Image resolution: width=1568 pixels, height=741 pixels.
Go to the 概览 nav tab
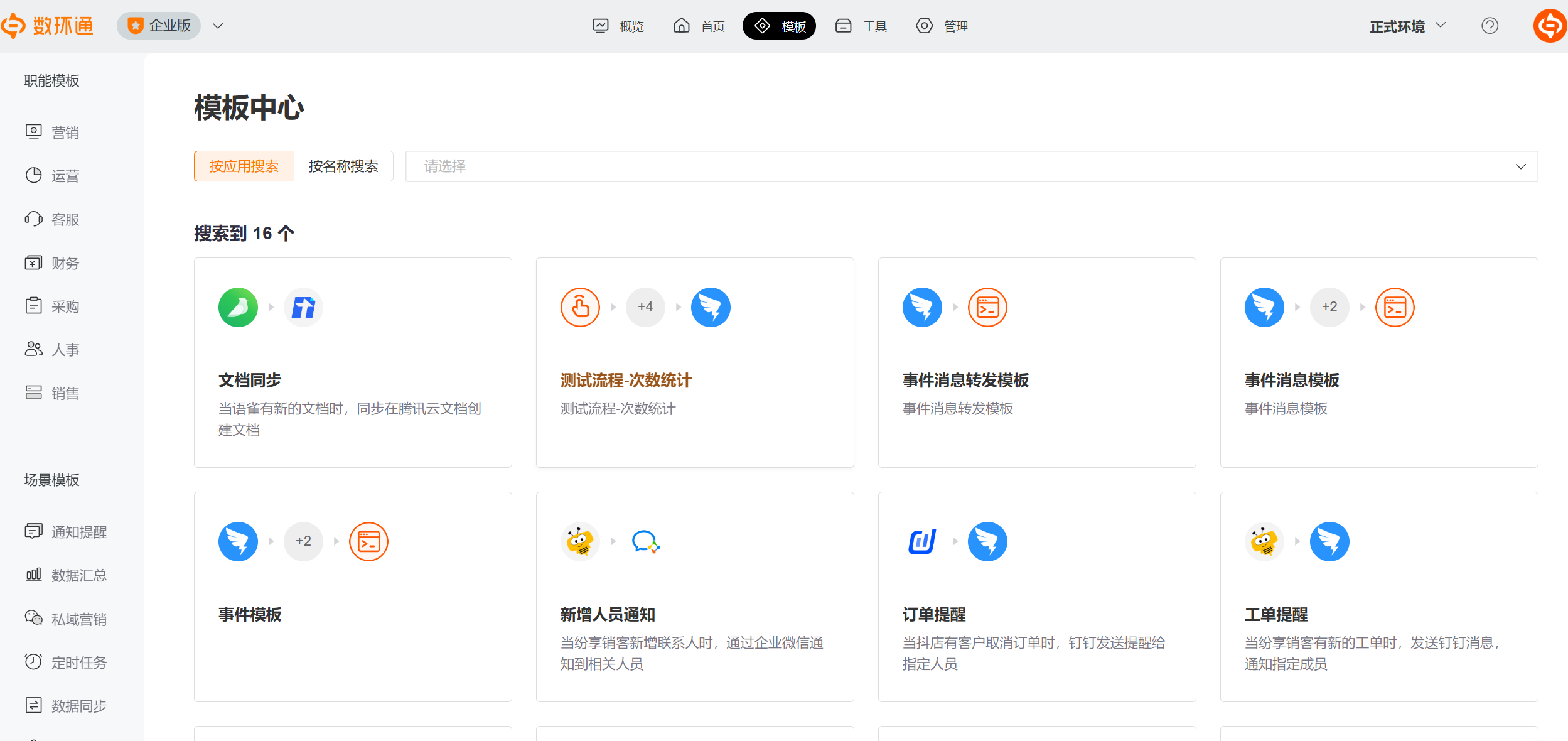point(618,26)
